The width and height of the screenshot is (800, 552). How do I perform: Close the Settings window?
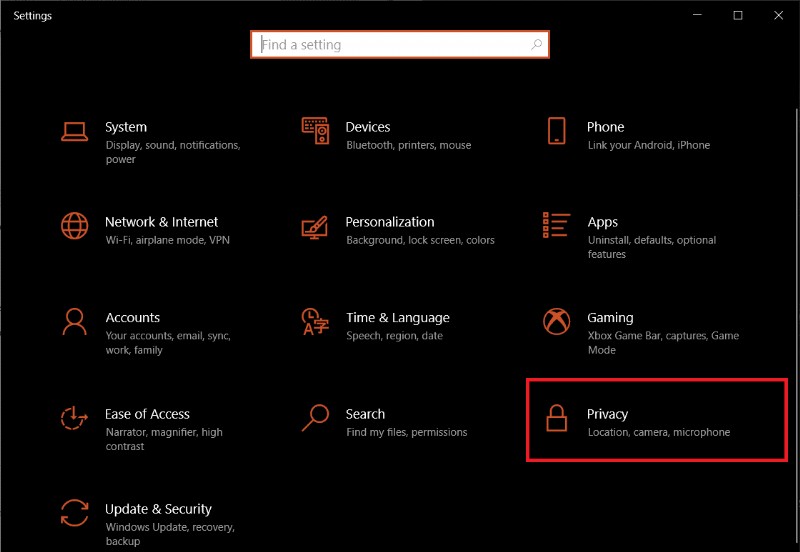(x=779, y=15)
